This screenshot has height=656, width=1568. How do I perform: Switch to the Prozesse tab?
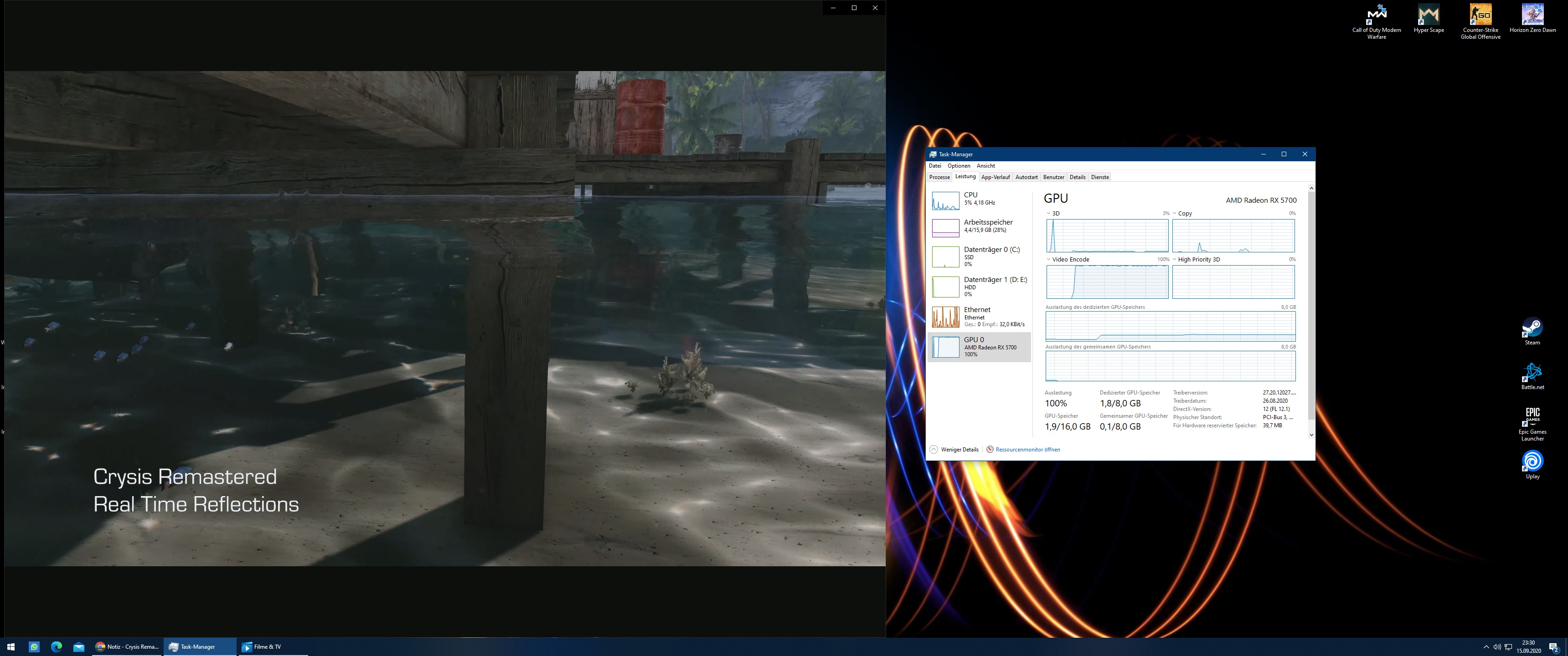[x=939, y=177]
